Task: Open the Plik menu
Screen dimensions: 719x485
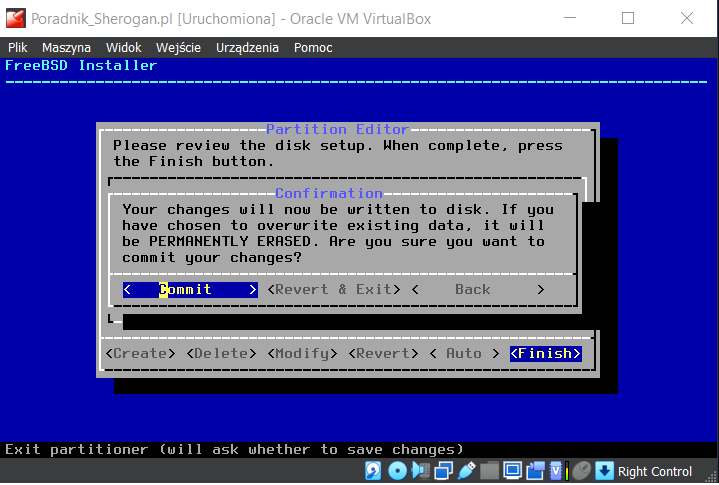Action: tap(18, 47)
